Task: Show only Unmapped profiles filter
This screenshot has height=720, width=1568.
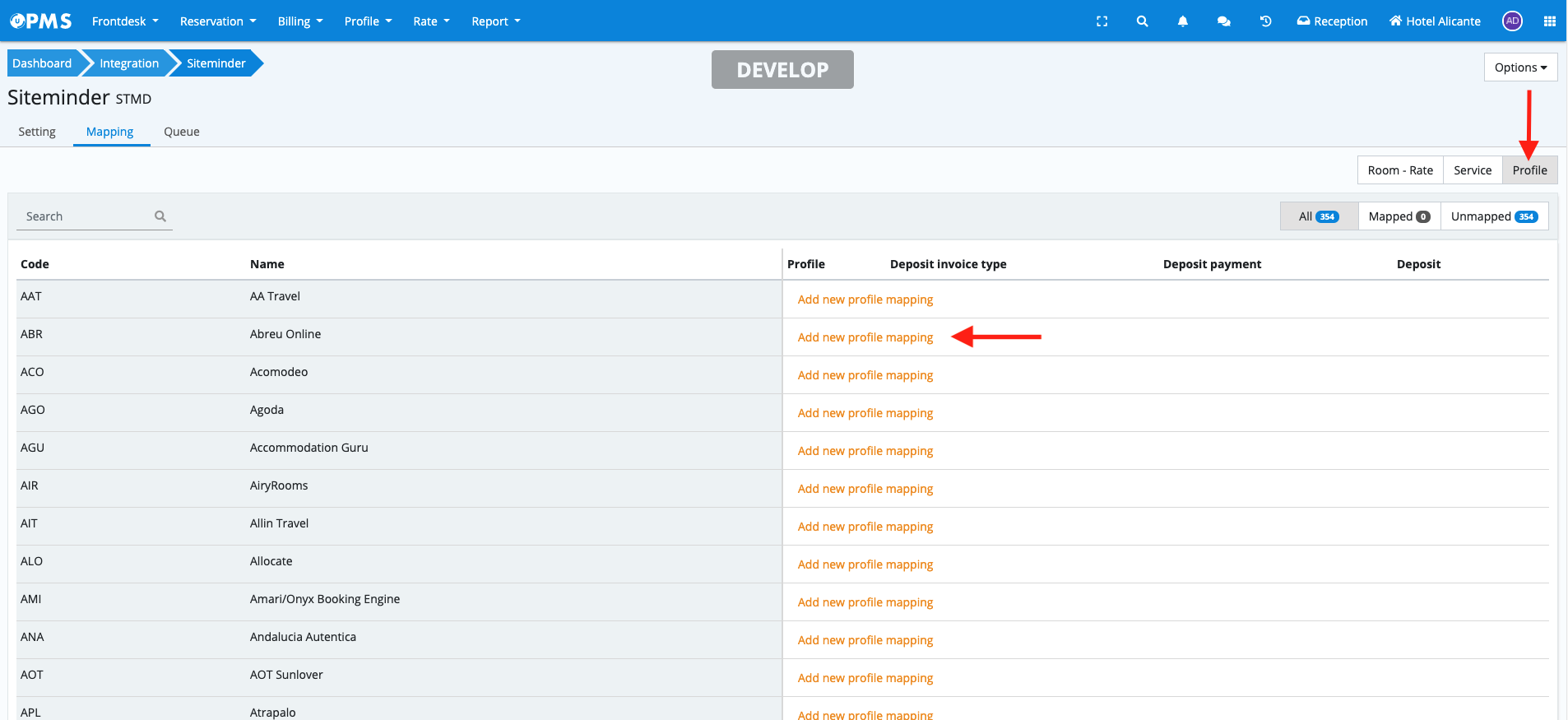Action: coord(1494,216)
